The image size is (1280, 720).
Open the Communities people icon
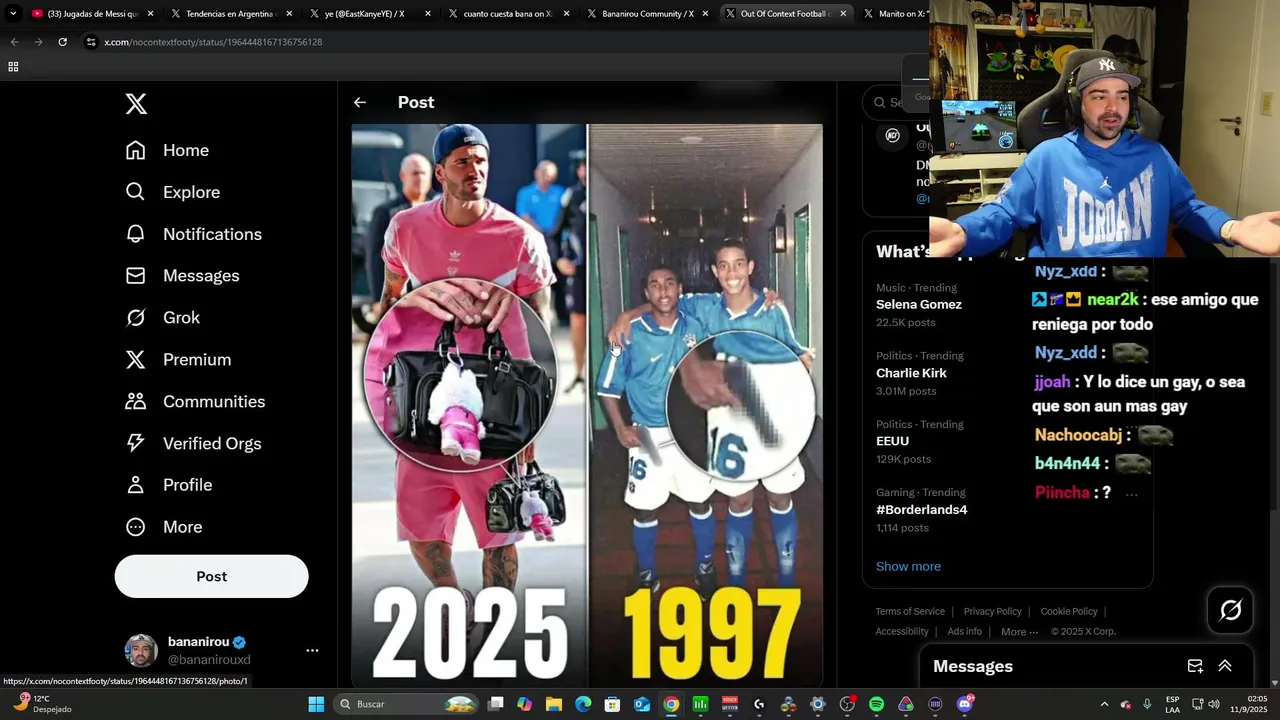click(136, 401)
